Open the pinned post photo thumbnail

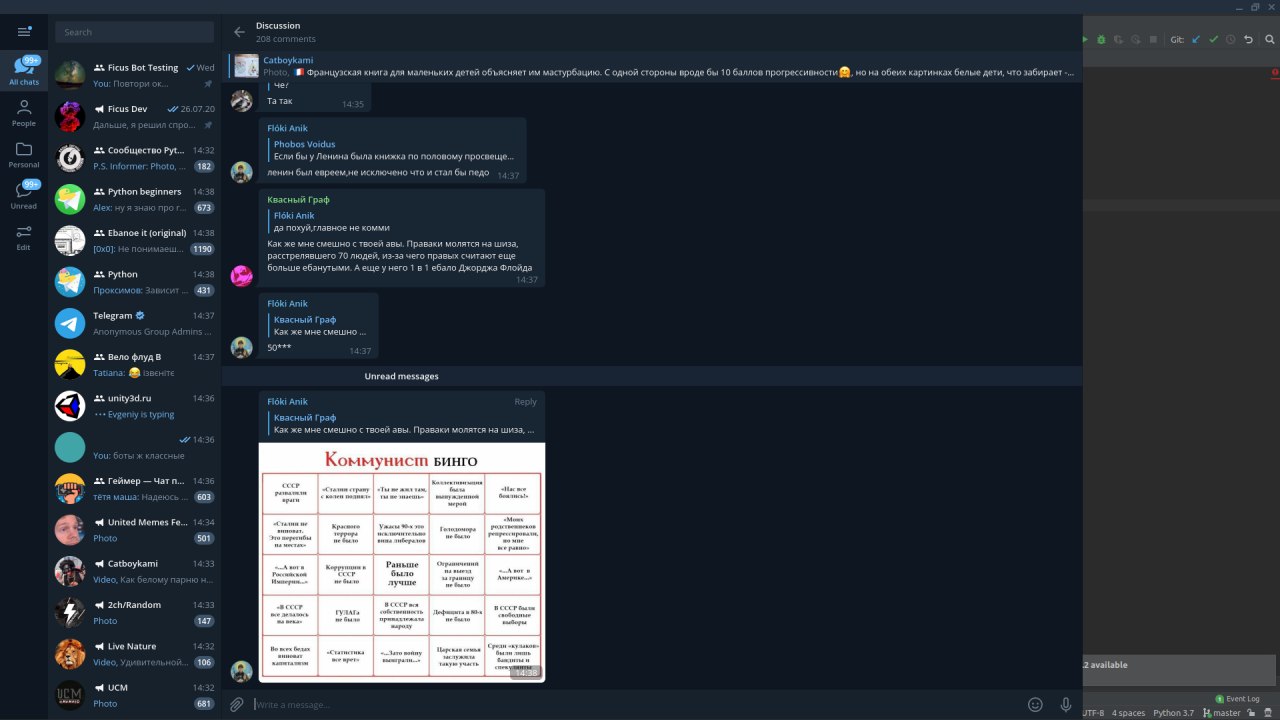click(247, 66)
